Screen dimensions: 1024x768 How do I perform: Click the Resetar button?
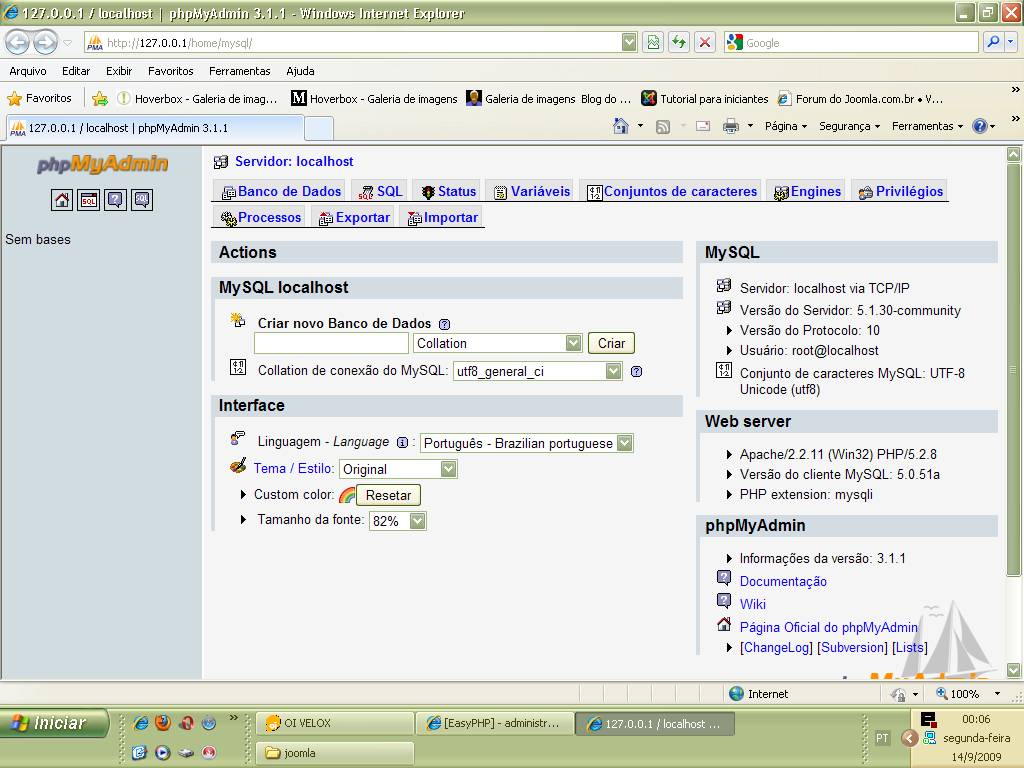point(388,495)
